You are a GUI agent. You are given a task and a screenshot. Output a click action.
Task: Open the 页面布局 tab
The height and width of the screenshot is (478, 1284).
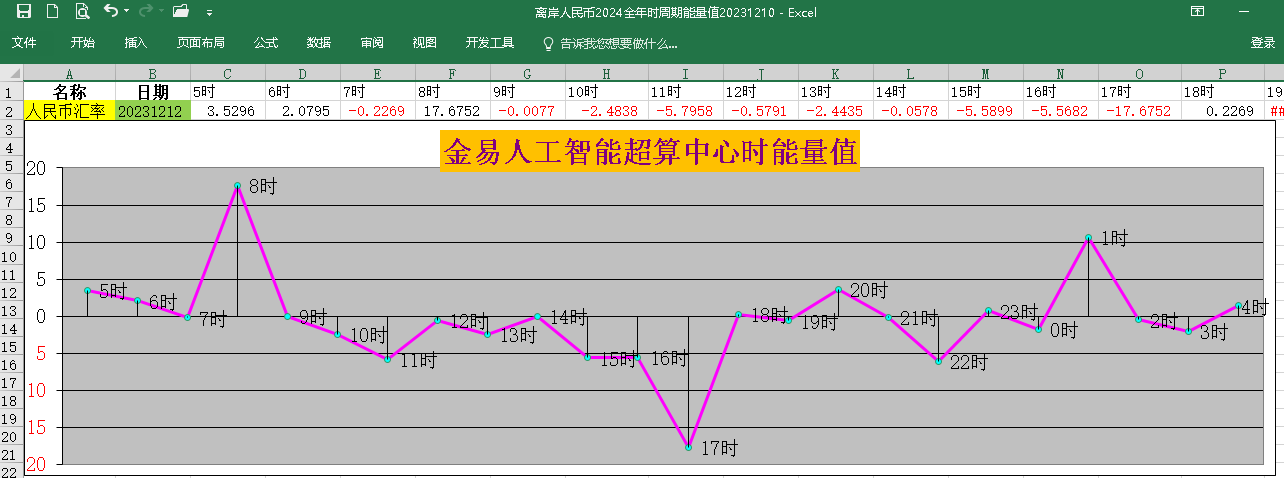[x=201, y=43]
